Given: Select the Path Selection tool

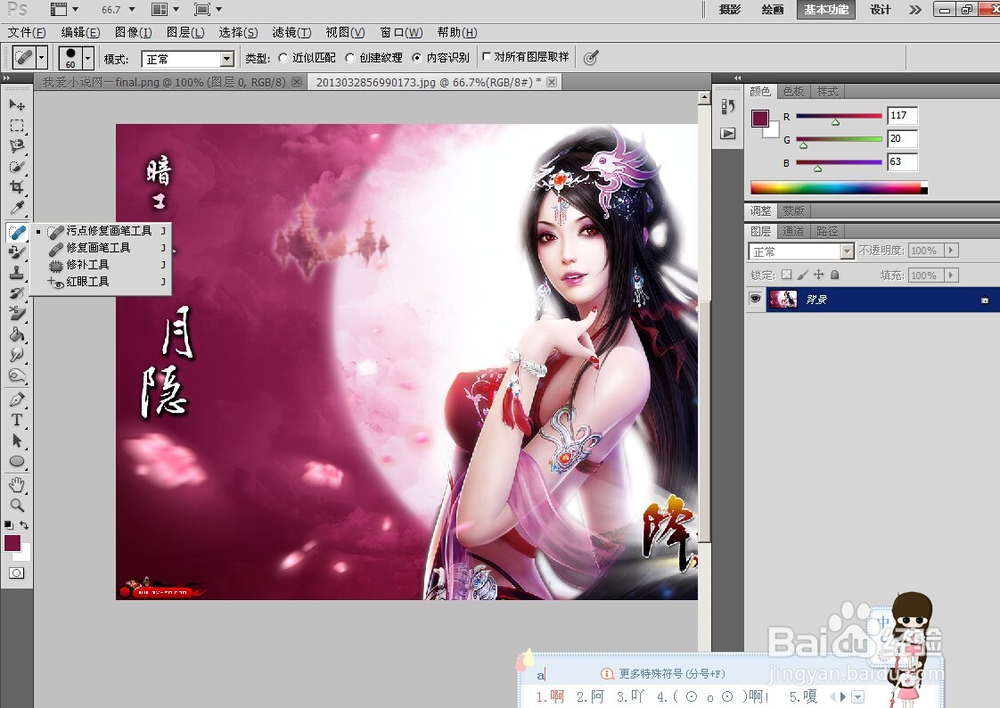Looking at the screenshot, I should (x=17, y=440).
